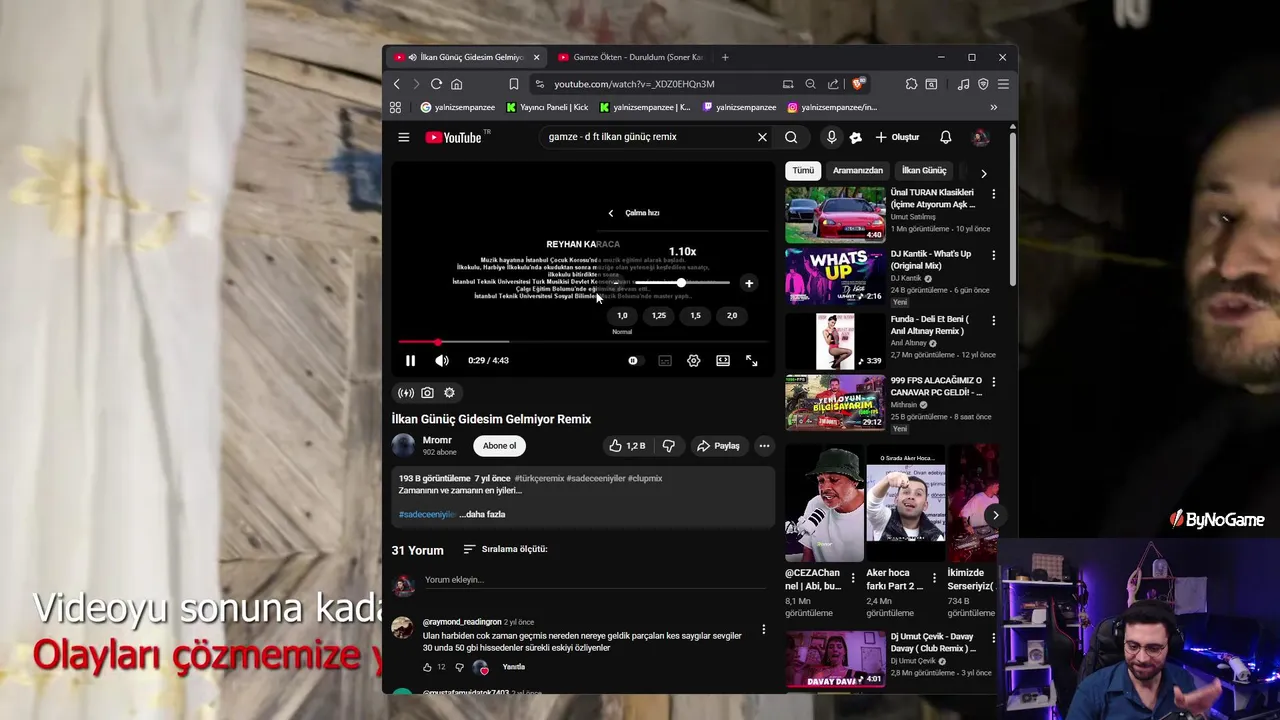Click the Abone ol subscribe button

point(500,446)
